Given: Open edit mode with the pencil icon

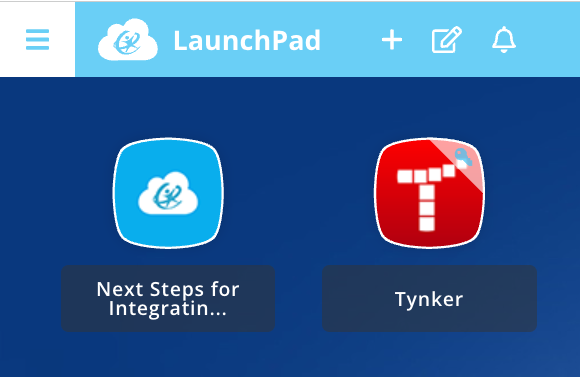Looking at the screenshot, I should [x=447, y=40].
